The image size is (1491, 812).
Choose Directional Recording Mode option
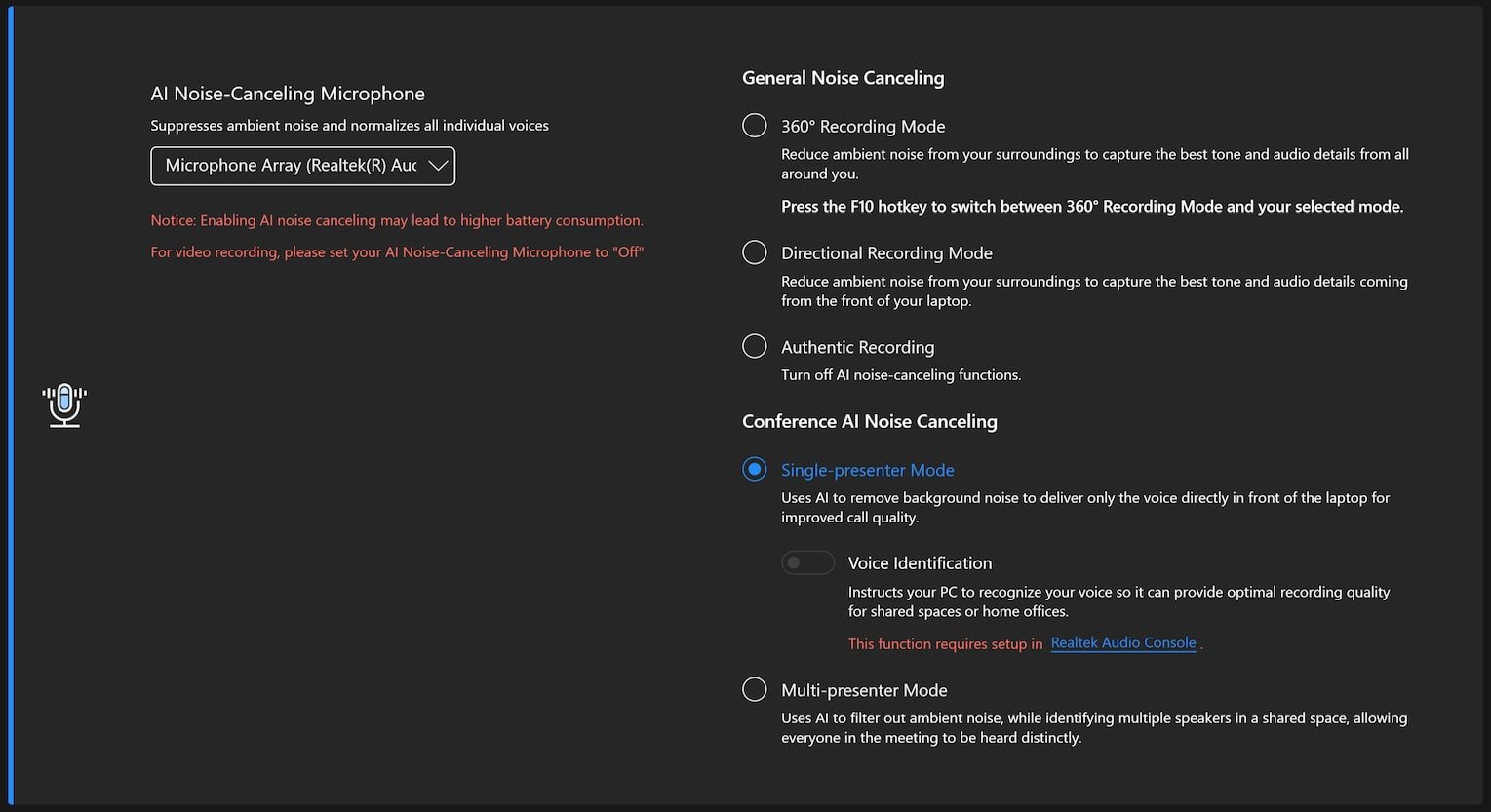tap(755, 252)
